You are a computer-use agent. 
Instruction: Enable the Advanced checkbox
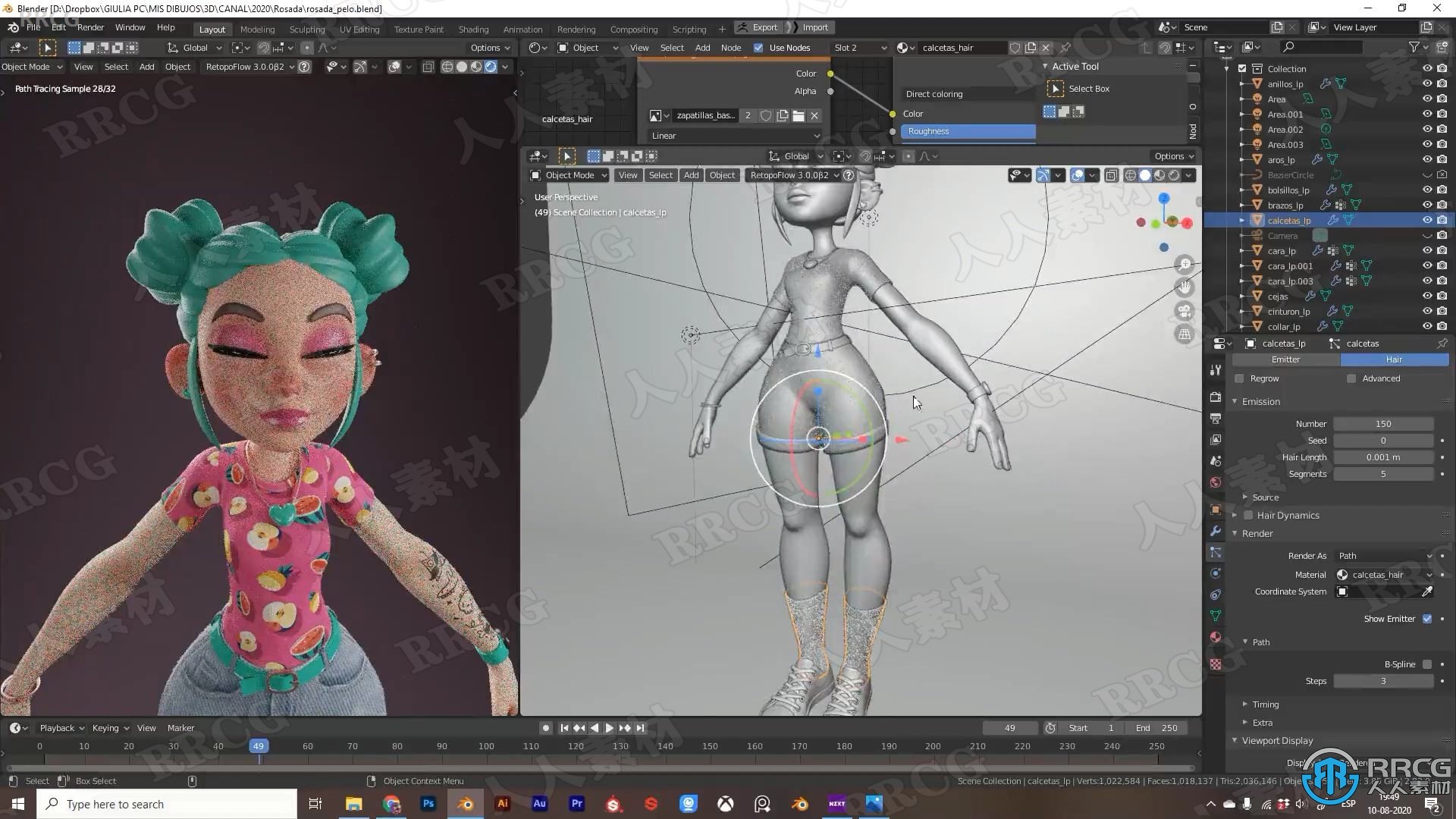pos(1352,378)
